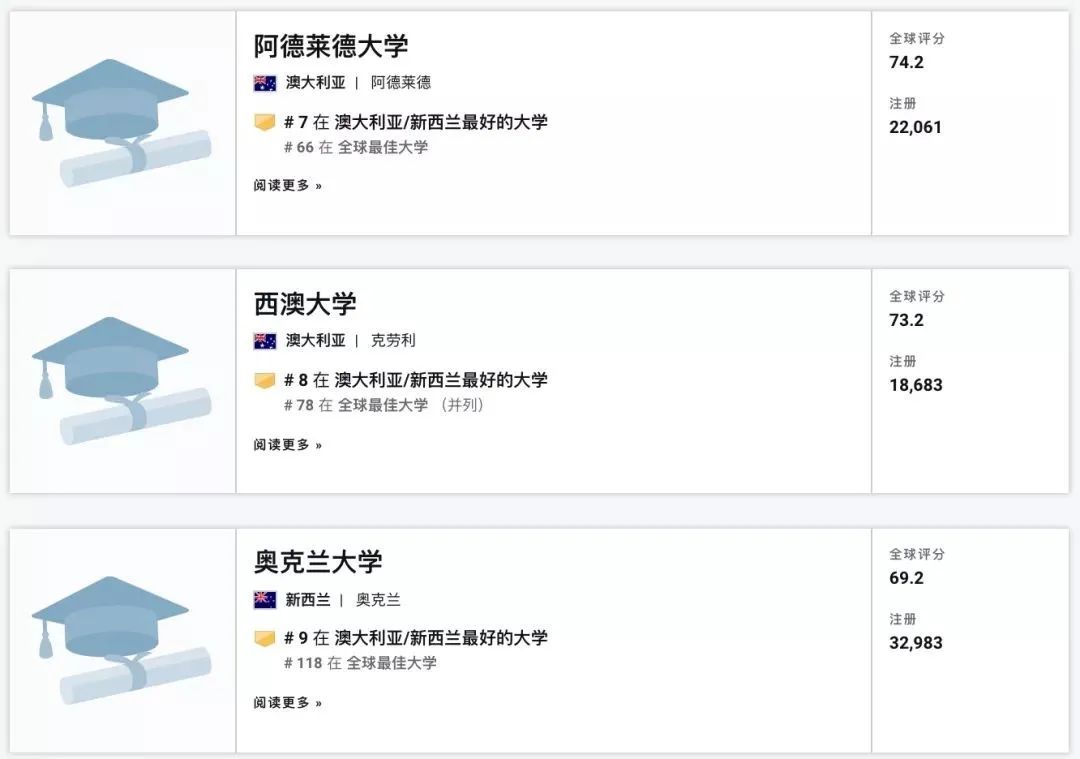Click the Australian flag next to 阿德莱德

[265, 83]
